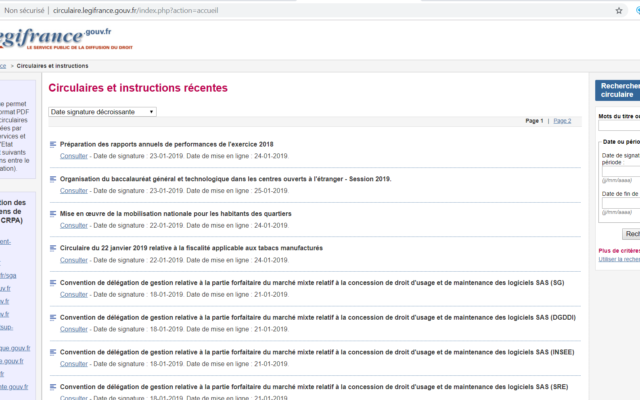Click the Legifrance logo

[x=65, y=38]
